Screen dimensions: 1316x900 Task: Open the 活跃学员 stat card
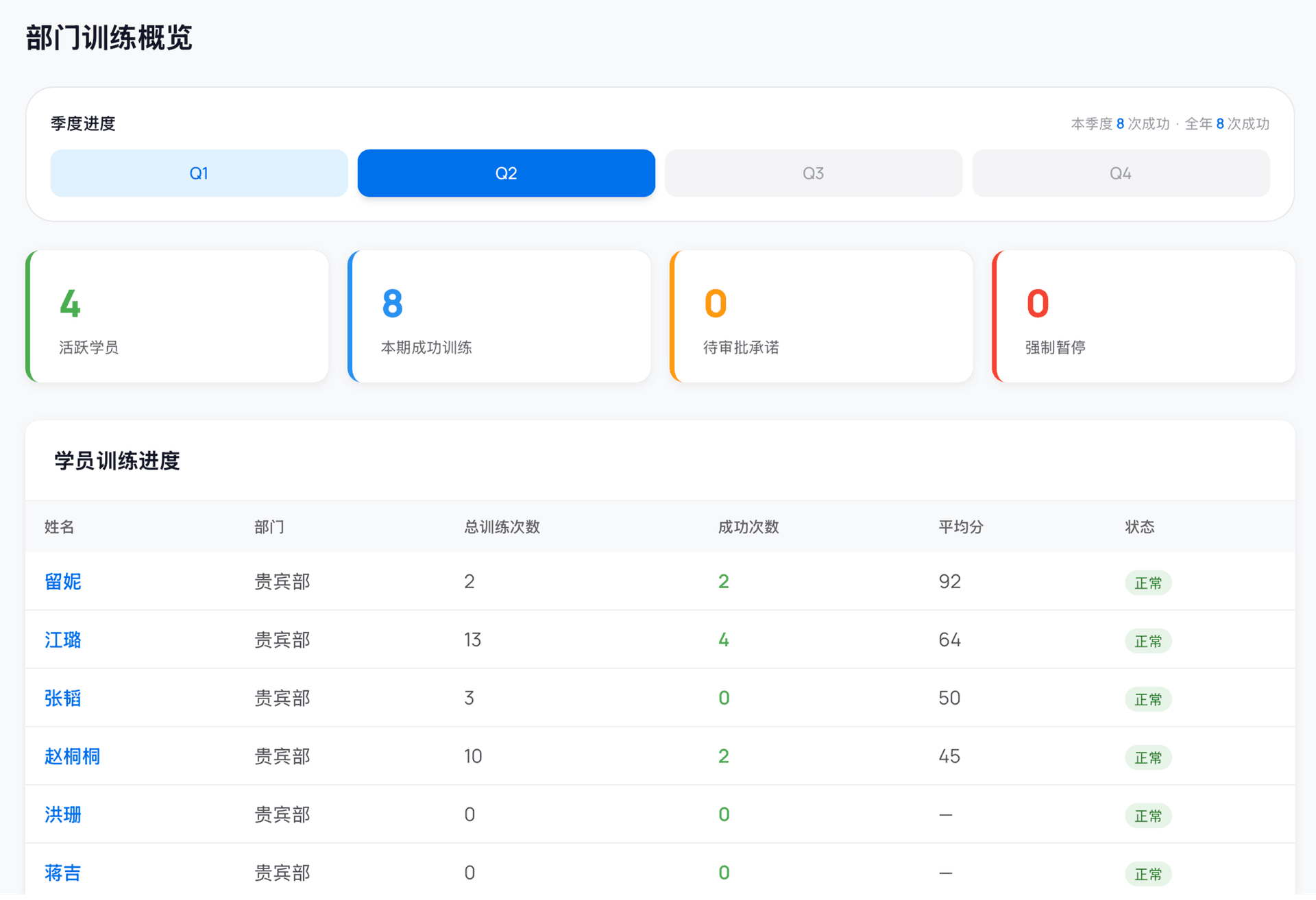click(178, 316)
